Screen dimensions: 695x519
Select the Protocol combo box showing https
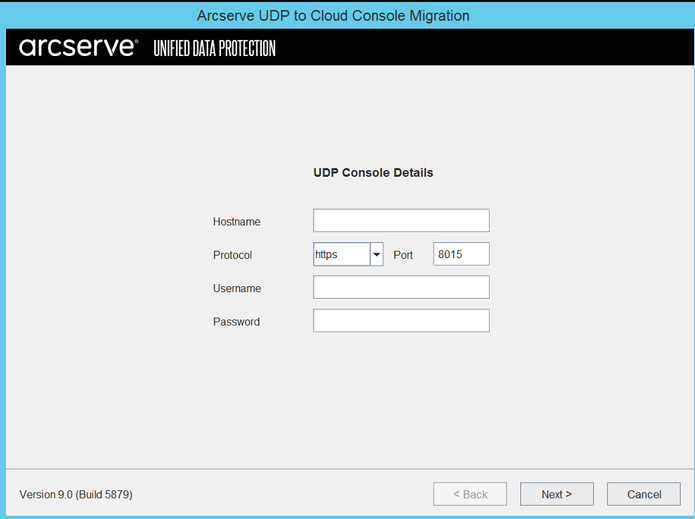[348, 254]
